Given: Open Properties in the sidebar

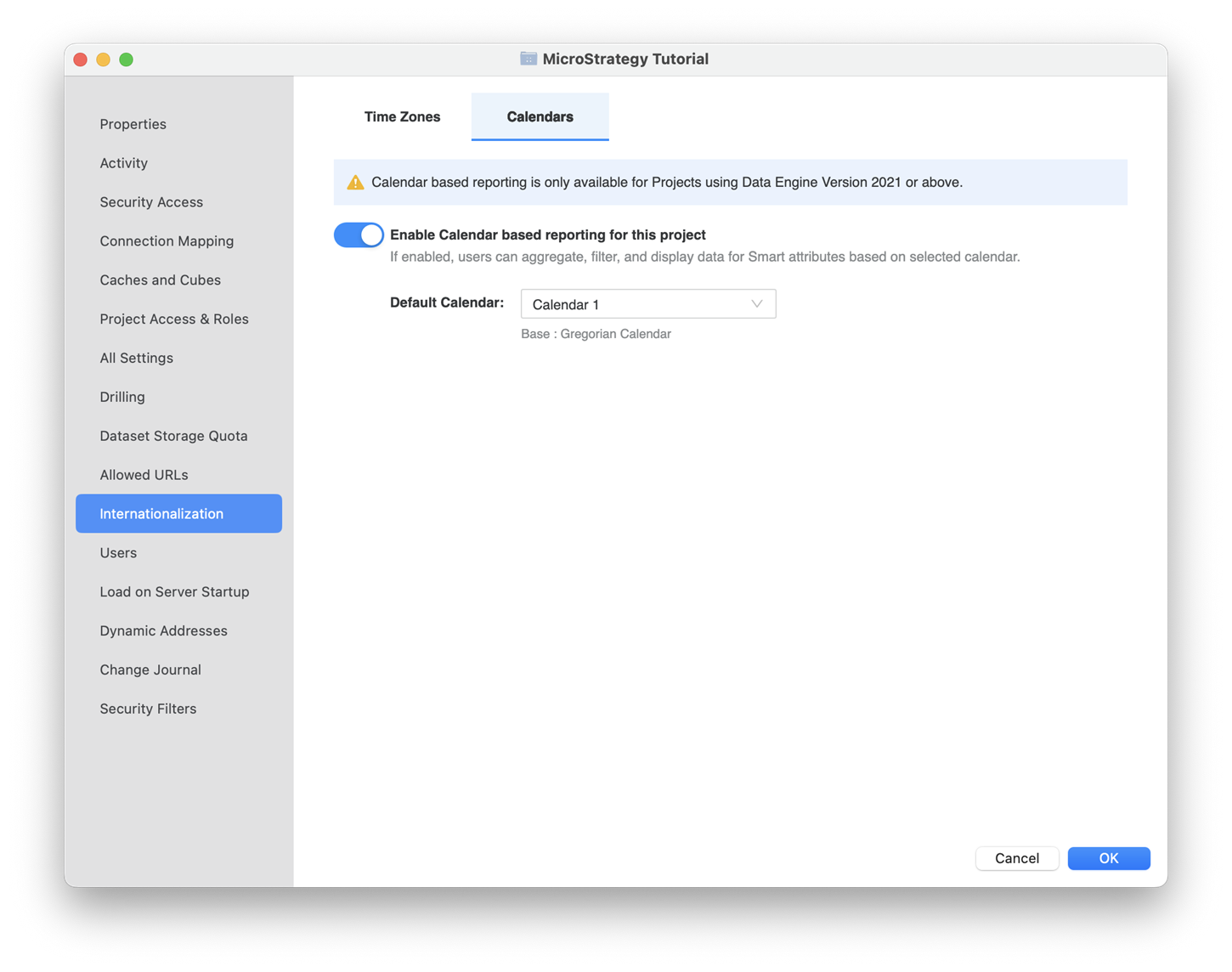Looking at the screenshot, I should click(x=133, y=124).
